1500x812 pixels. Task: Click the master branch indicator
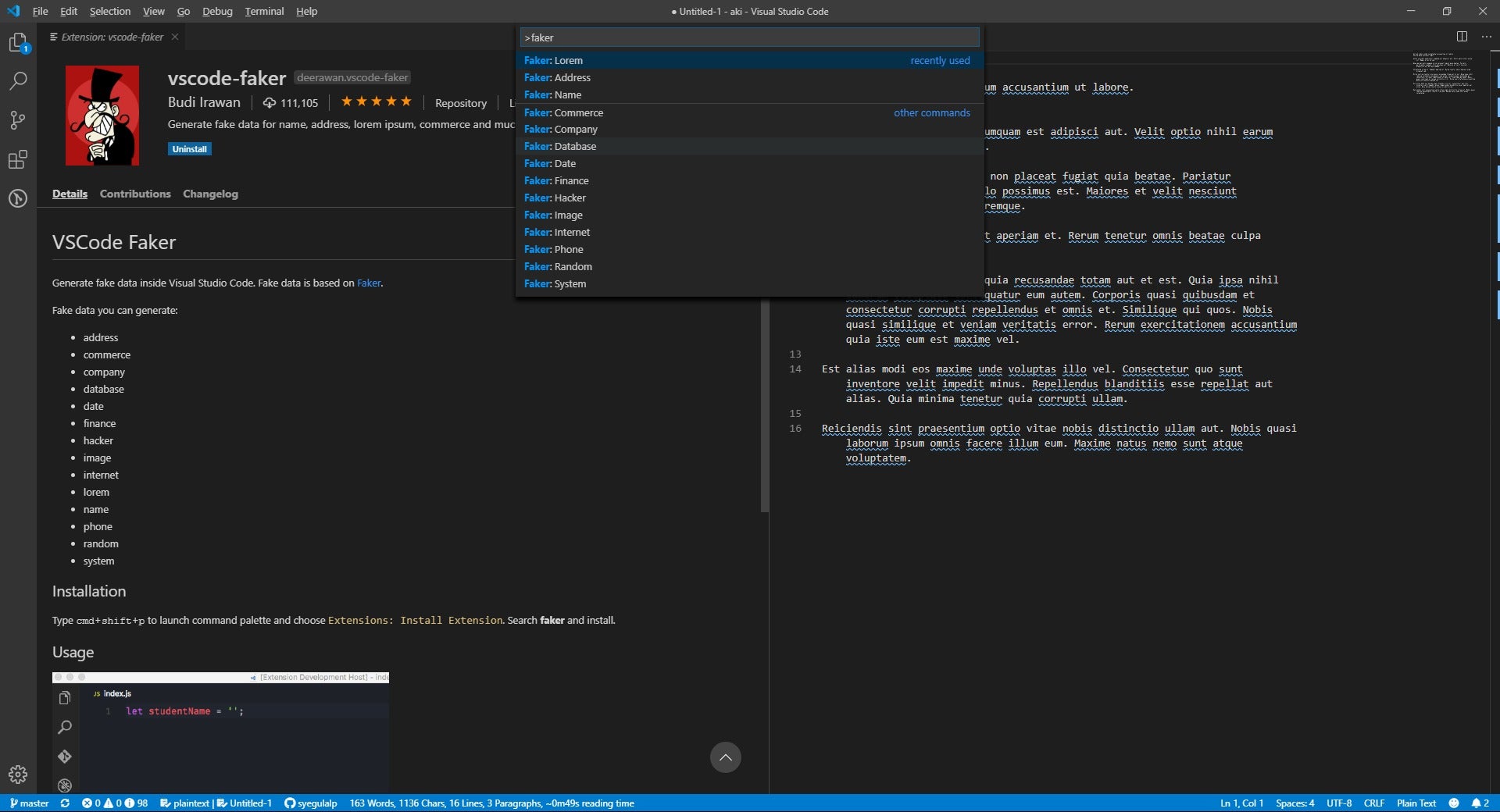(29, 803)
